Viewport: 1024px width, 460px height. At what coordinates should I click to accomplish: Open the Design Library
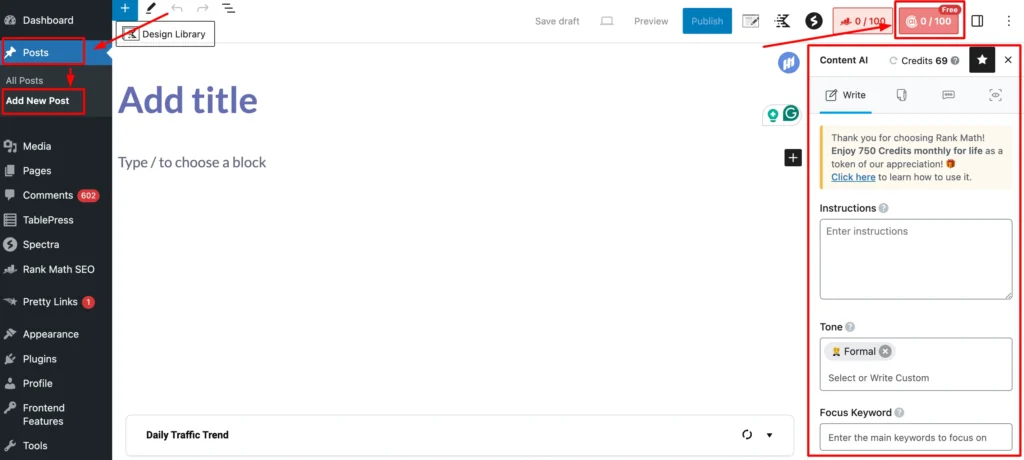165,34
